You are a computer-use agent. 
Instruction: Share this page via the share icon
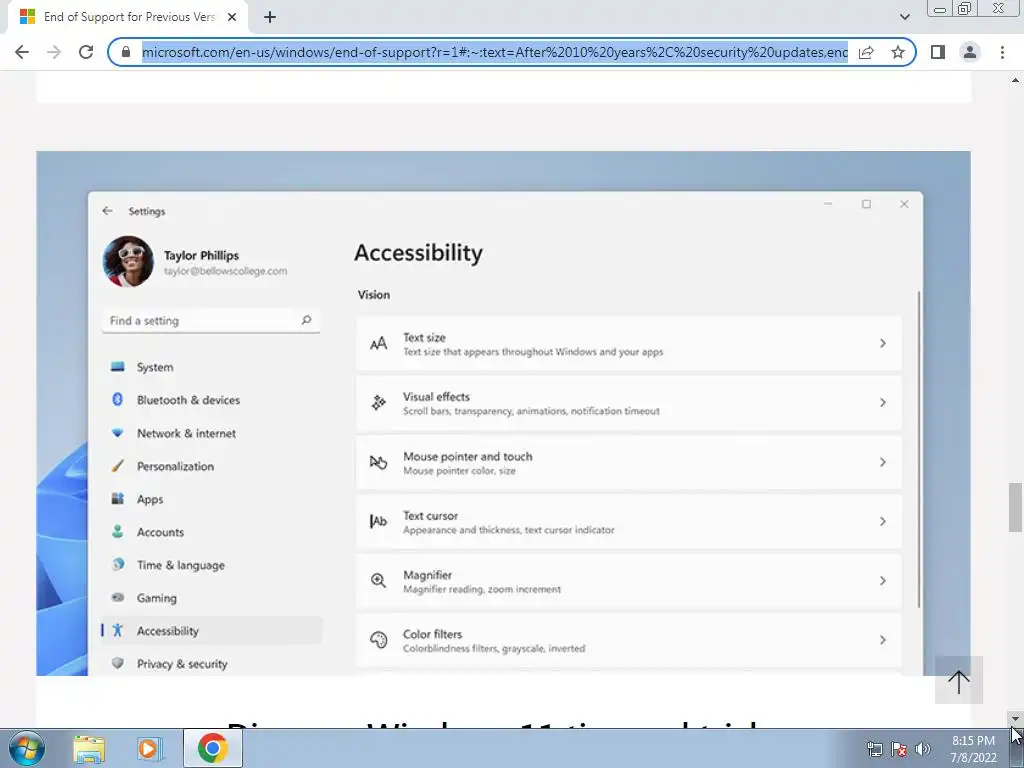click(867, 52)
